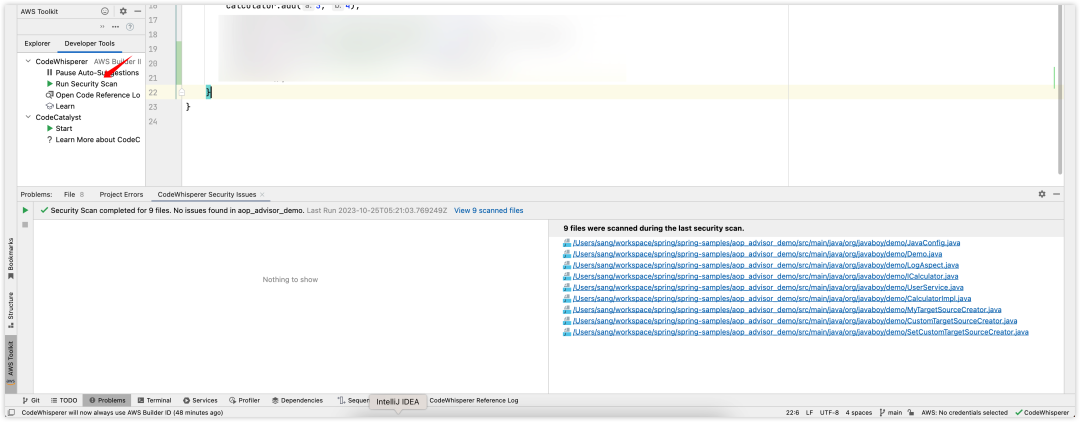Open JavaConfig.java scanned file link
Image resolution: width=1080 pixels, height=422 pixels.
coord(766,243)
